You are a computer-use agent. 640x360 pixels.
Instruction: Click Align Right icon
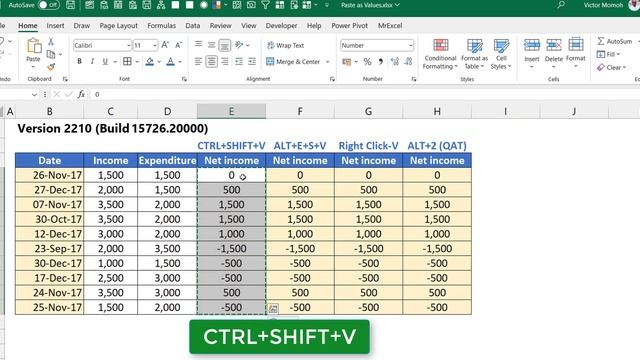coord(224,62)
